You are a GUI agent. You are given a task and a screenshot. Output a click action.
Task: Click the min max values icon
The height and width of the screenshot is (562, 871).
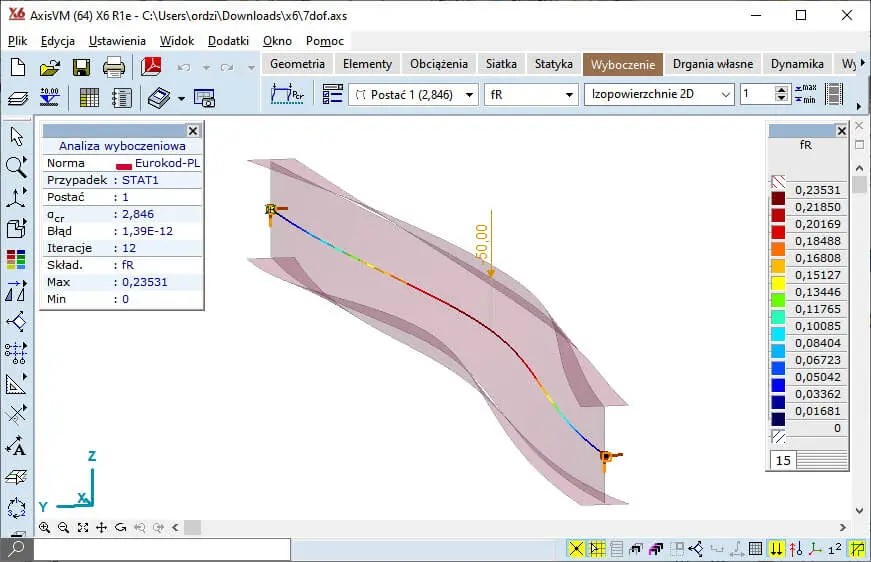pos(805,94)
